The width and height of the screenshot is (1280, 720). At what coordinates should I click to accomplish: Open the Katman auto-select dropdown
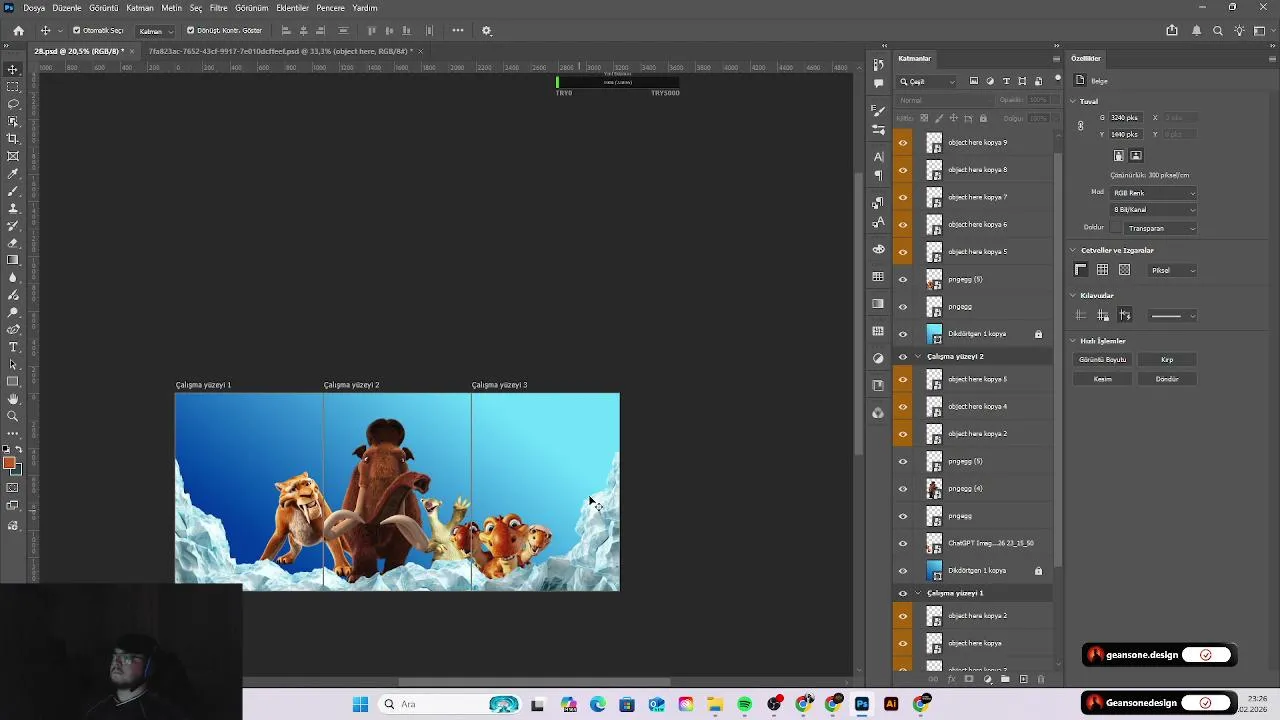tap(155, 31)
